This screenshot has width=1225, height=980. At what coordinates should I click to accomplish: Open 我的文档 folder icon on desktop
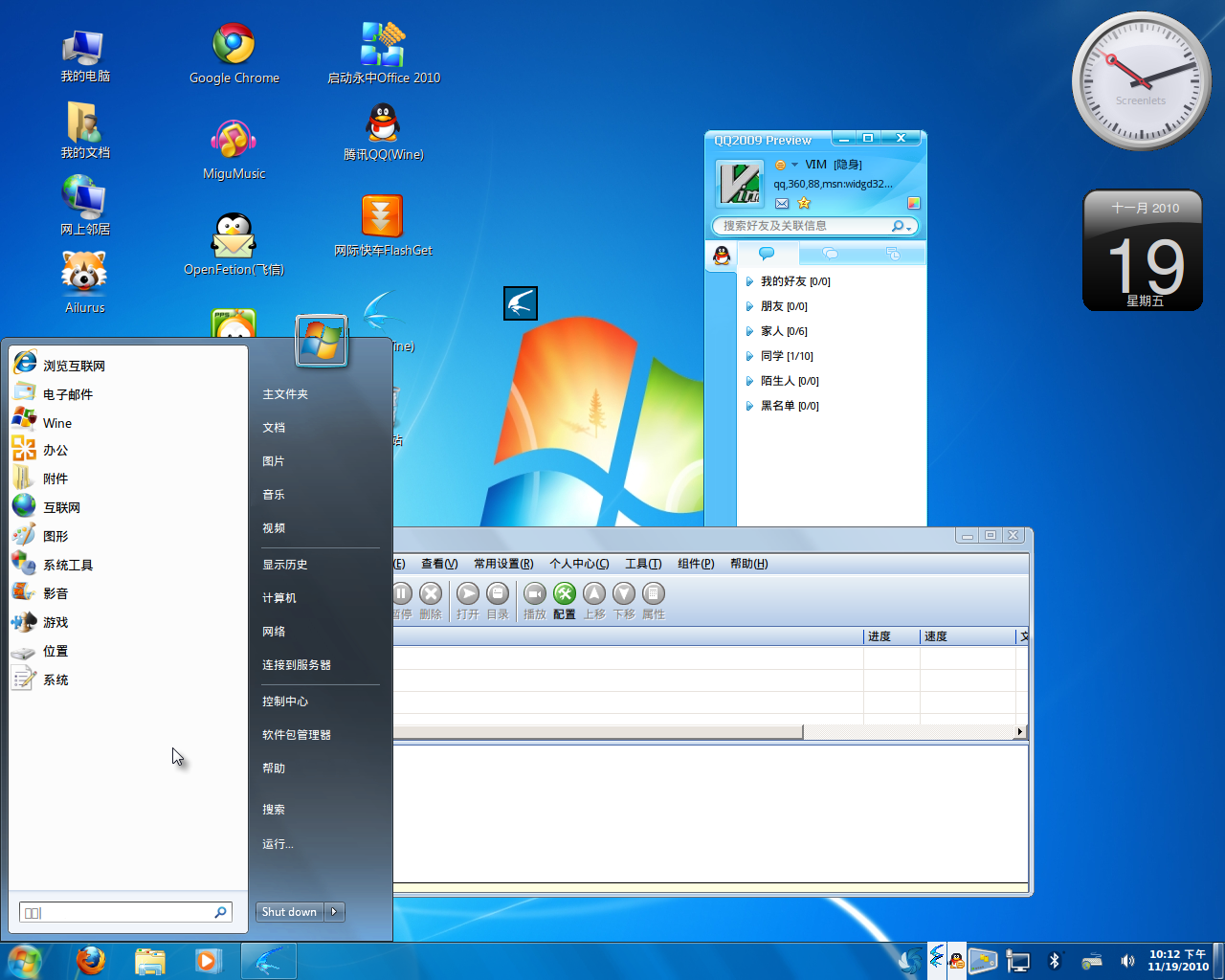coord(84,130)
